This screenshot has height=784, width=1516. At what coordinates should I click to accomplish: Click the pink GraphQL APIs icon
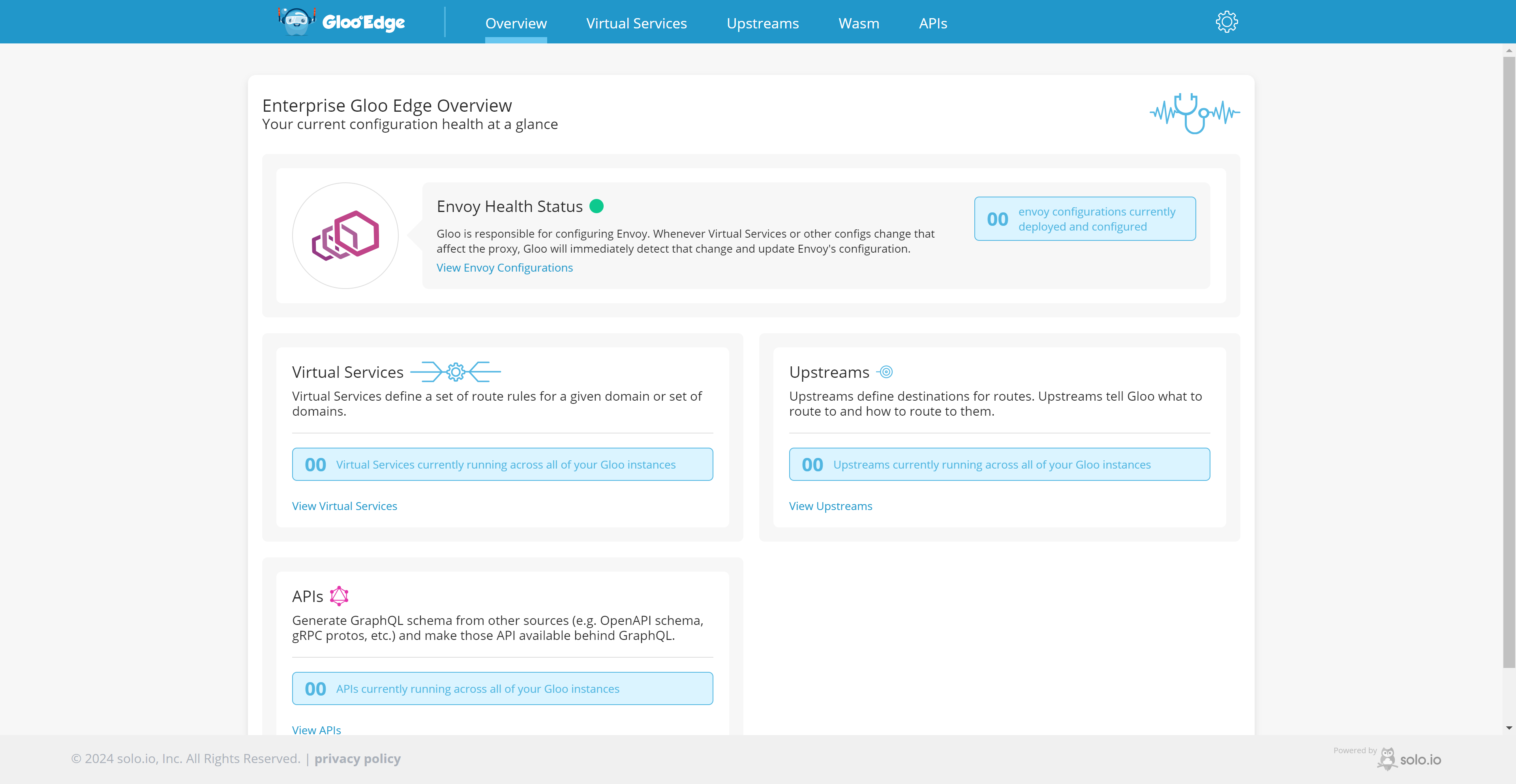point(339,596)
